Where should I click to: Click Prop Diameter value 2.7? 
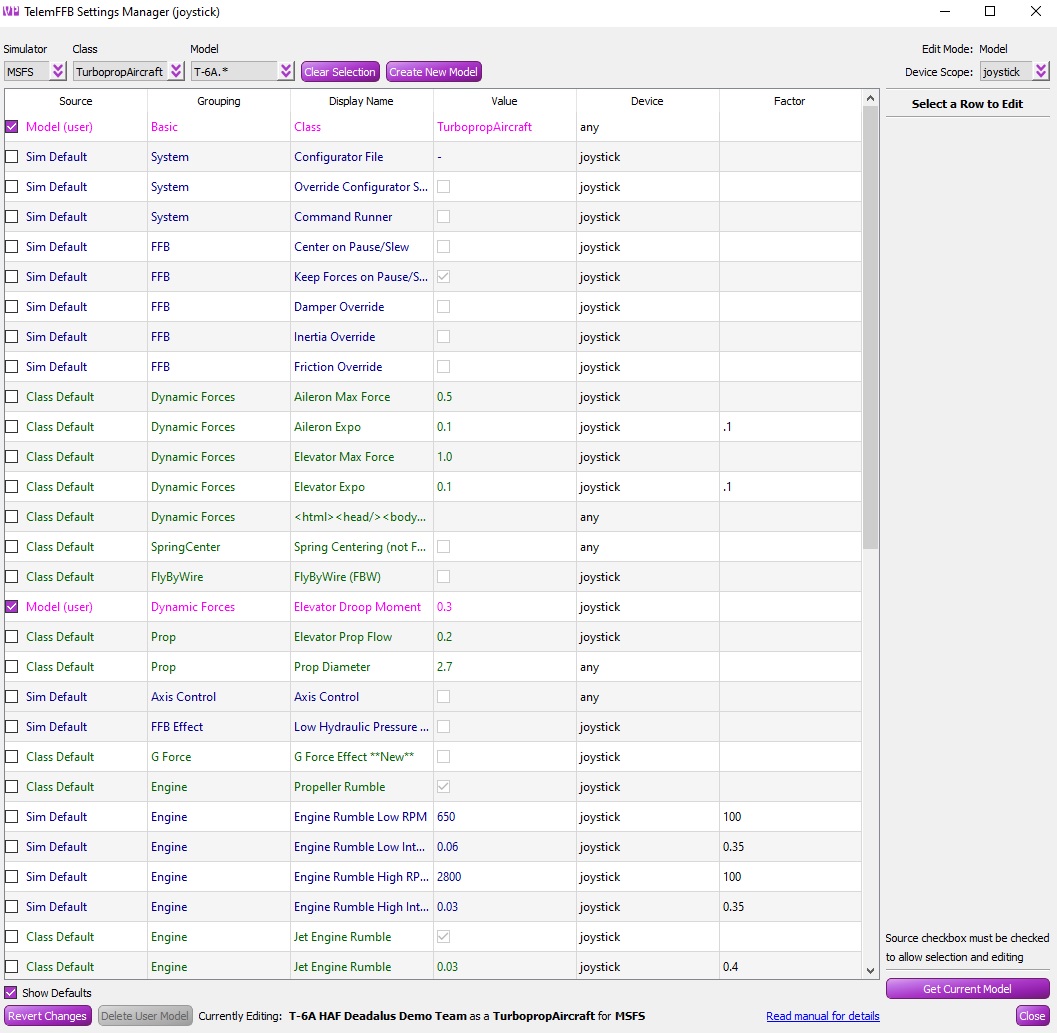[444, 667]
